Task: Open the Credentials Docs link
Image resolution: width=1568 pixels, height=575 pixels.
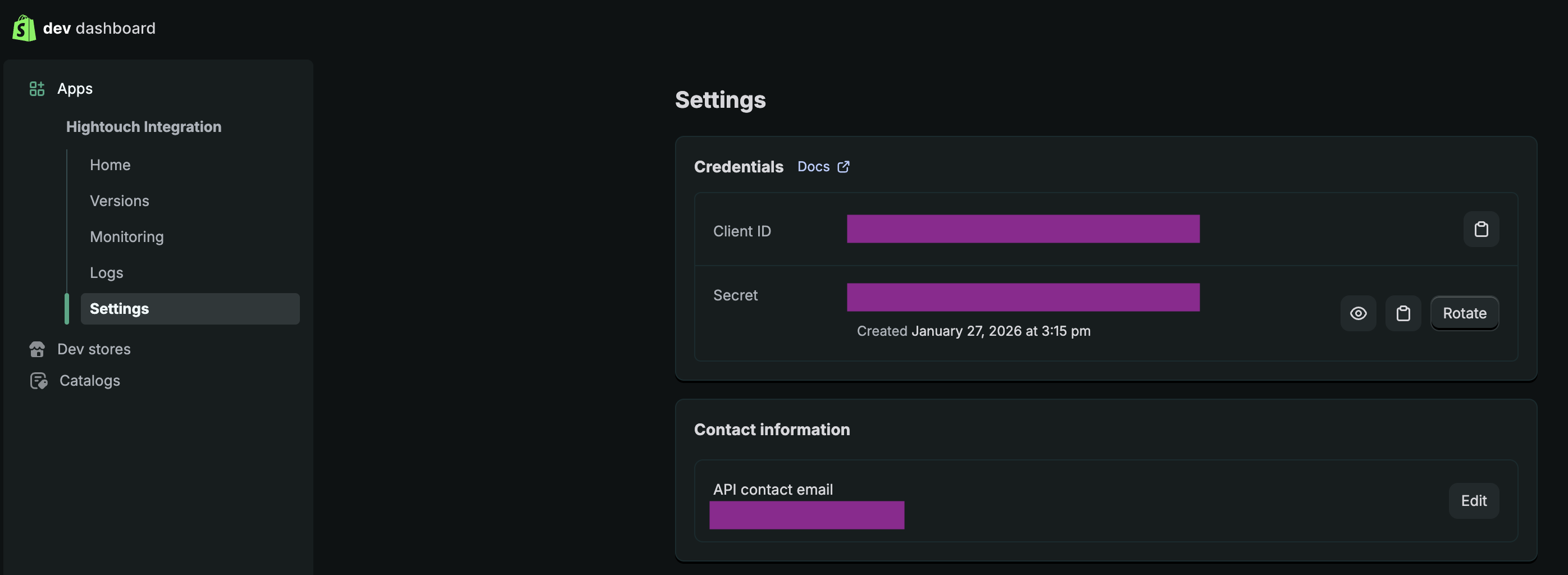Action: click(814, 166)
